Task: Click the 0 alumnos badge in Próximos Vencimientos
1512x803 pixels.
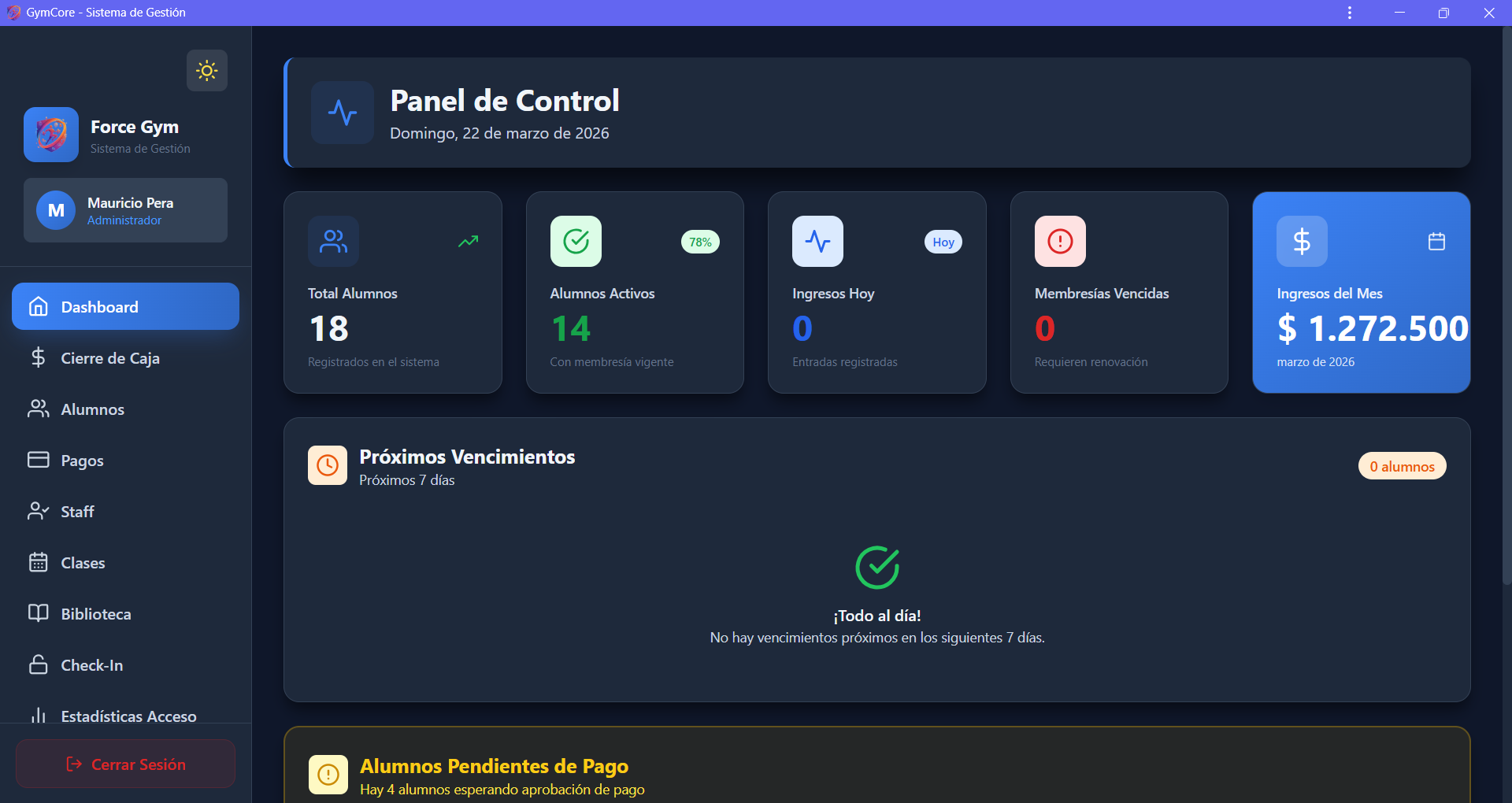Action: point(1402,465)
